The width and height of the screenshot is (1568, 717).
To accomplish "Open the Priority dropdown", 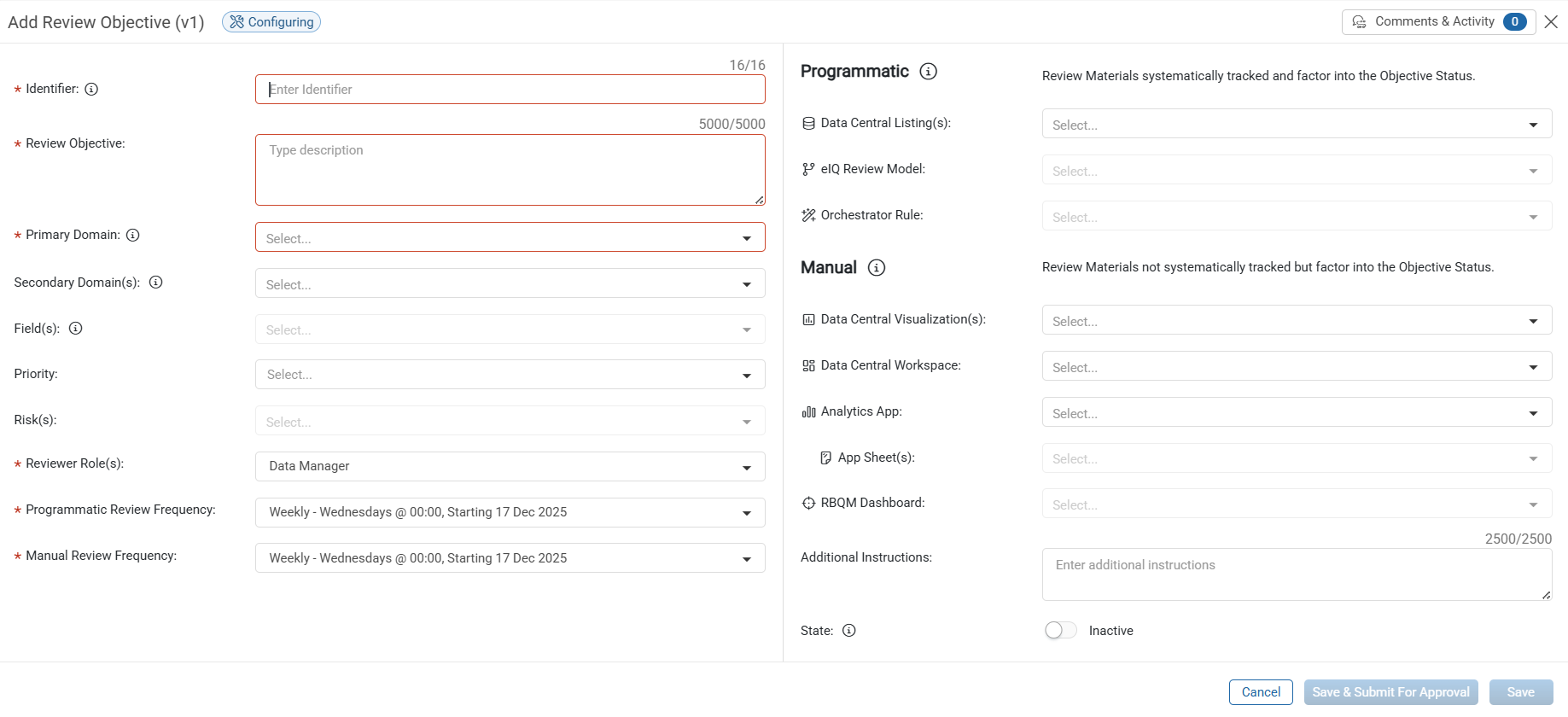I will (510, 375).
